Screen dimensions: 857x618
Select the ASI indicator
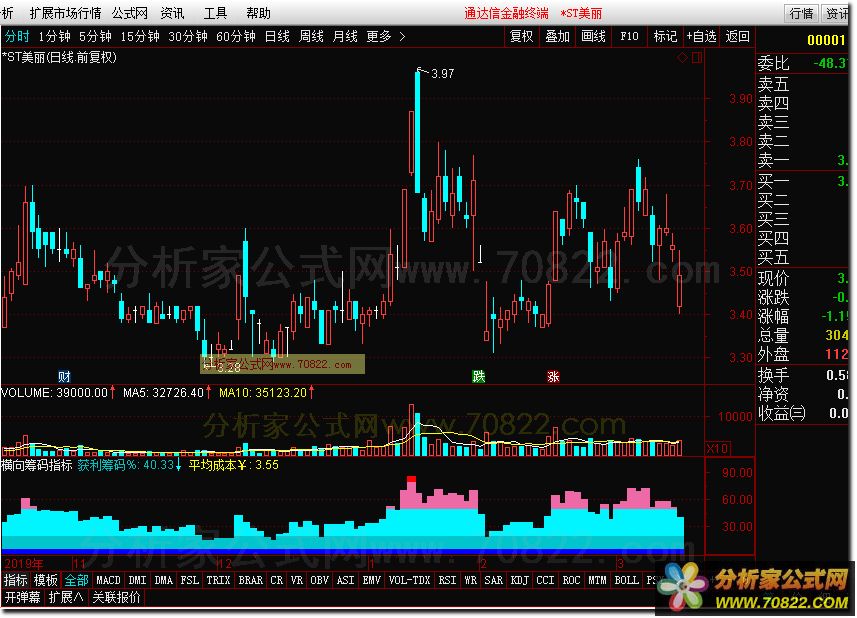pos(345,580)
